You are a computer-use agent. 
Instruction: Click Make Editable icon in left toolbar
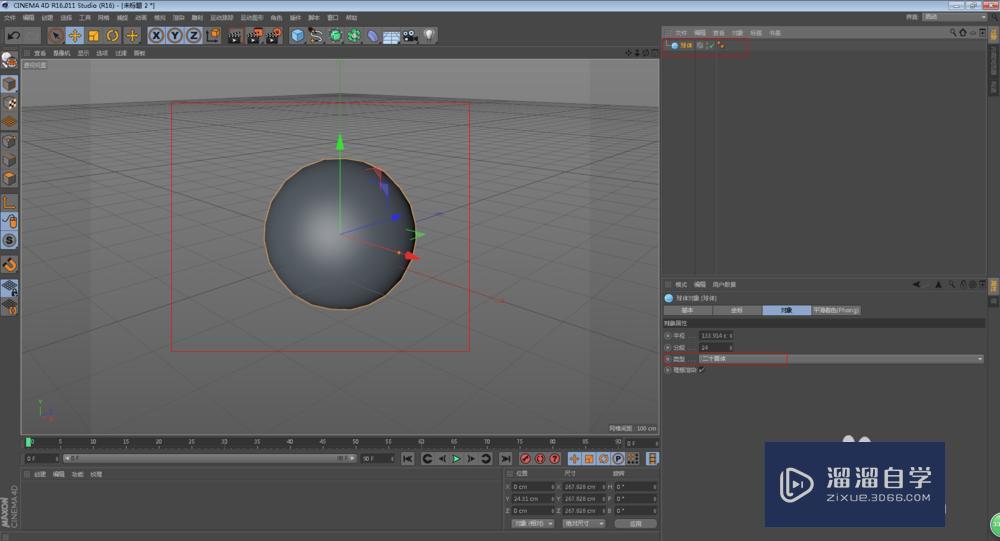point(9,61)
